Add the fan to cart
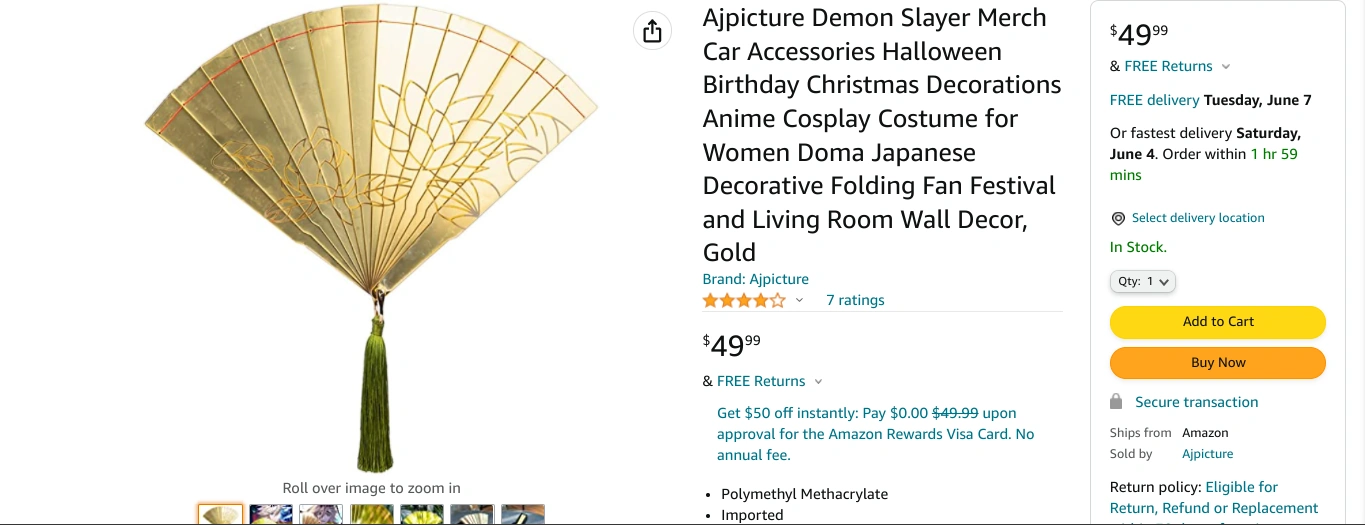The height and width of the screenshot is (525, 1365). coord(1217,322)
